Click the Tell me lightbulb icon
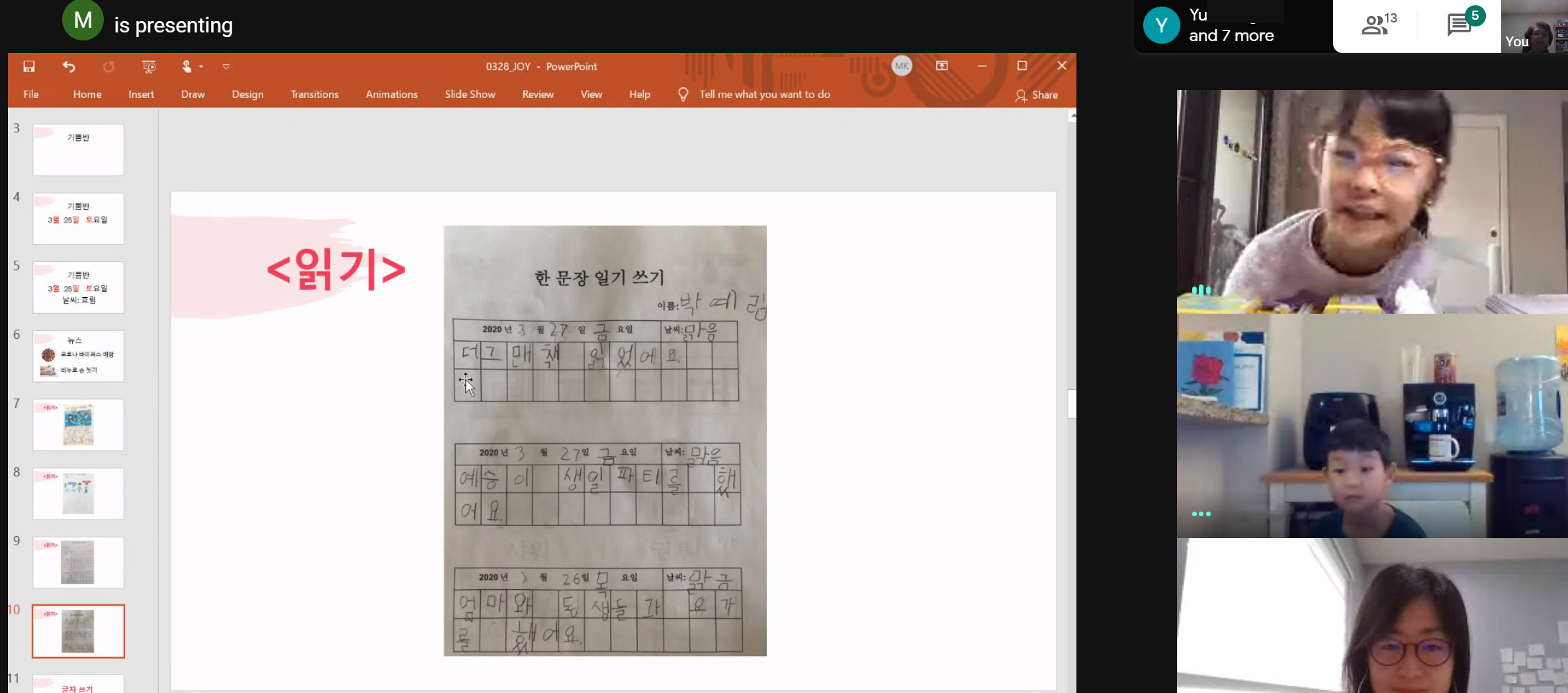 click(683, 95)
